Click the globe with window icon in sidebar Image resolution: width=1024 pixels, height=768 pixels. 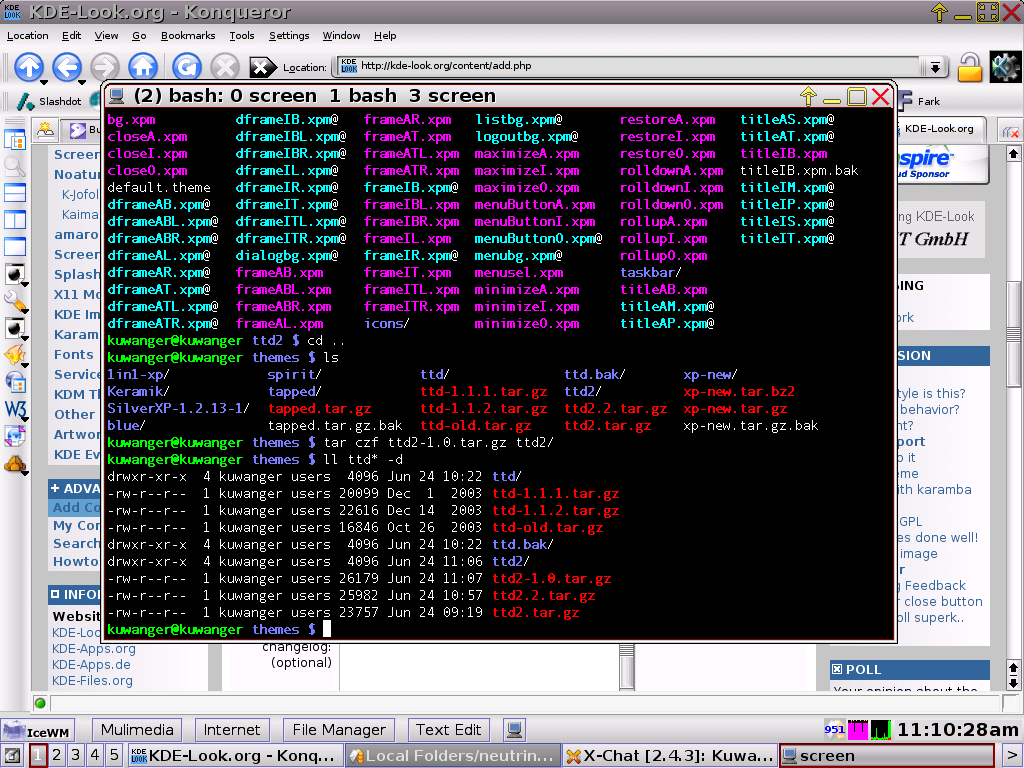point(14,382)
